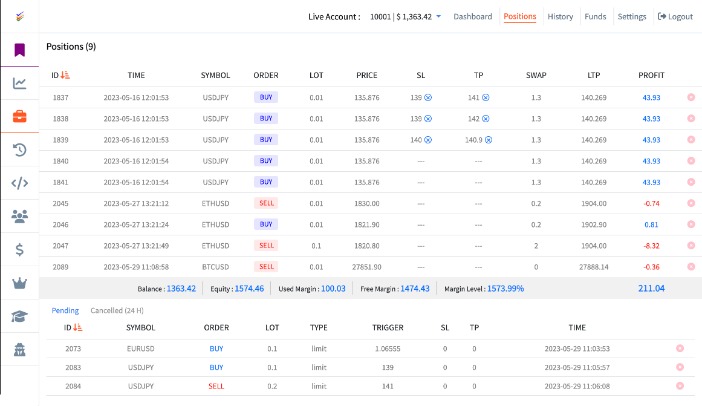
Task: Open the code brackets sidebar icon
Action: 20,183
